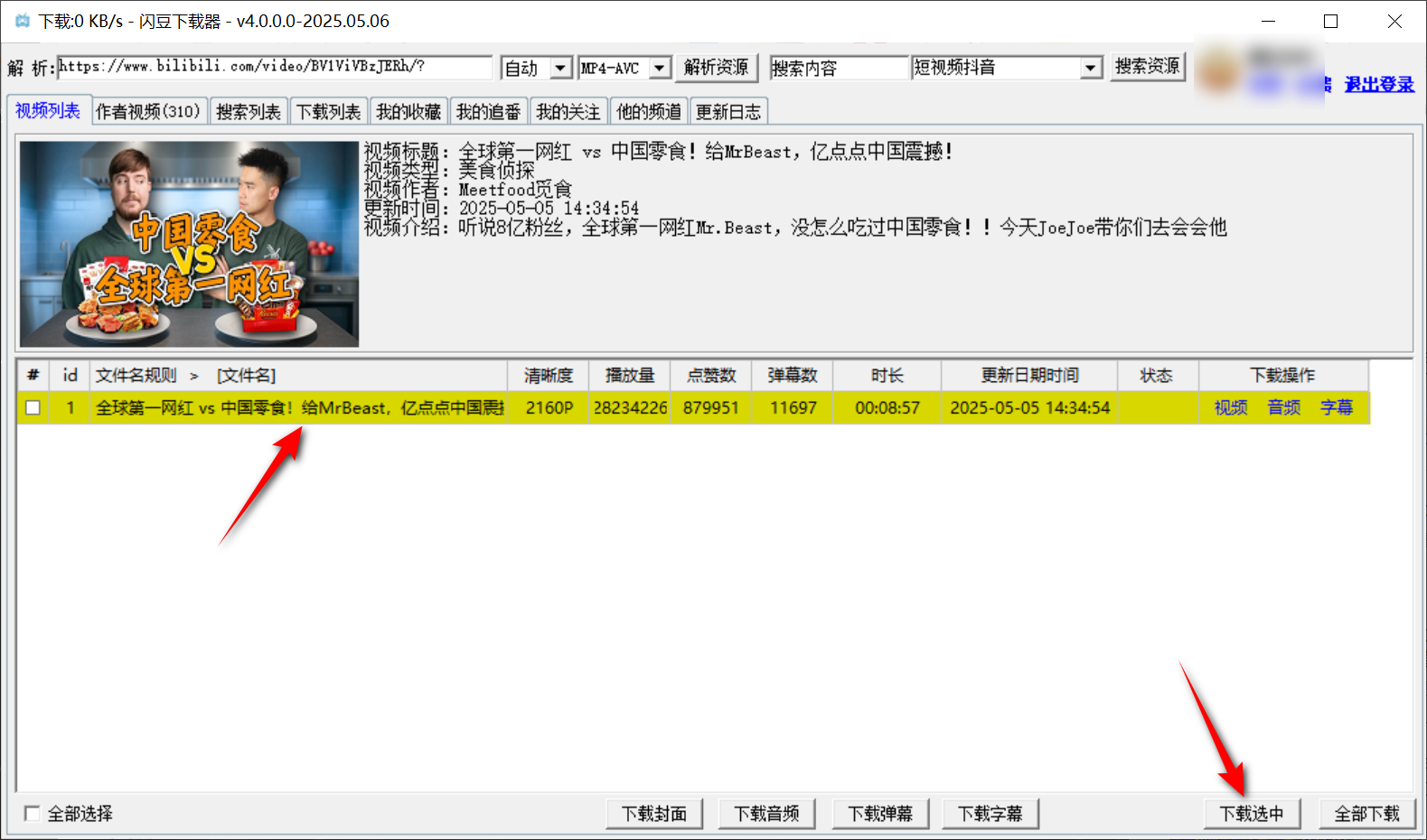Click the blurred user avatar
This screenshot has width=1427, height=840.
(x=1219, y=71)
